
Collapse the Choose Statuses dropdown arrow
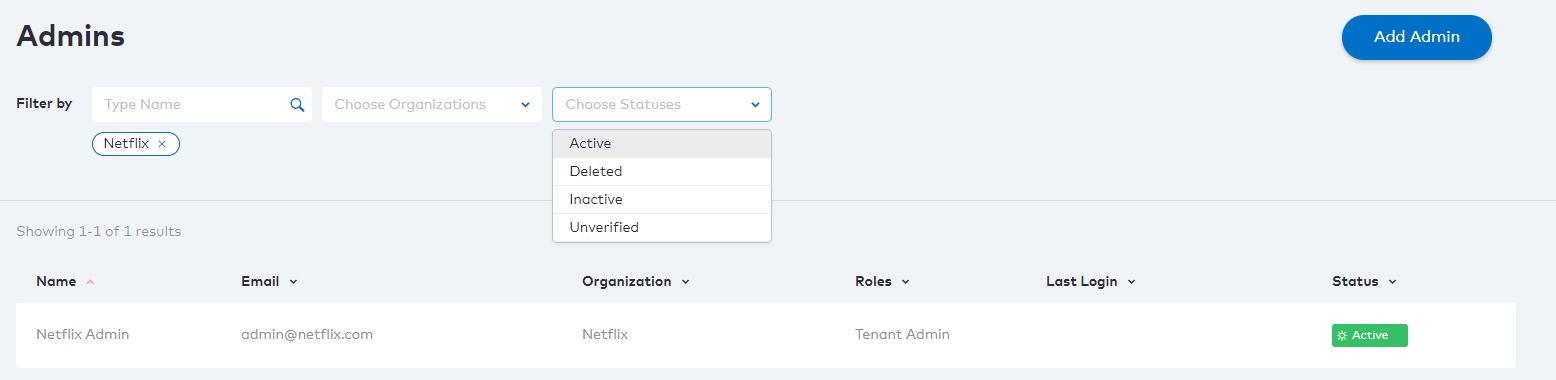755,105
